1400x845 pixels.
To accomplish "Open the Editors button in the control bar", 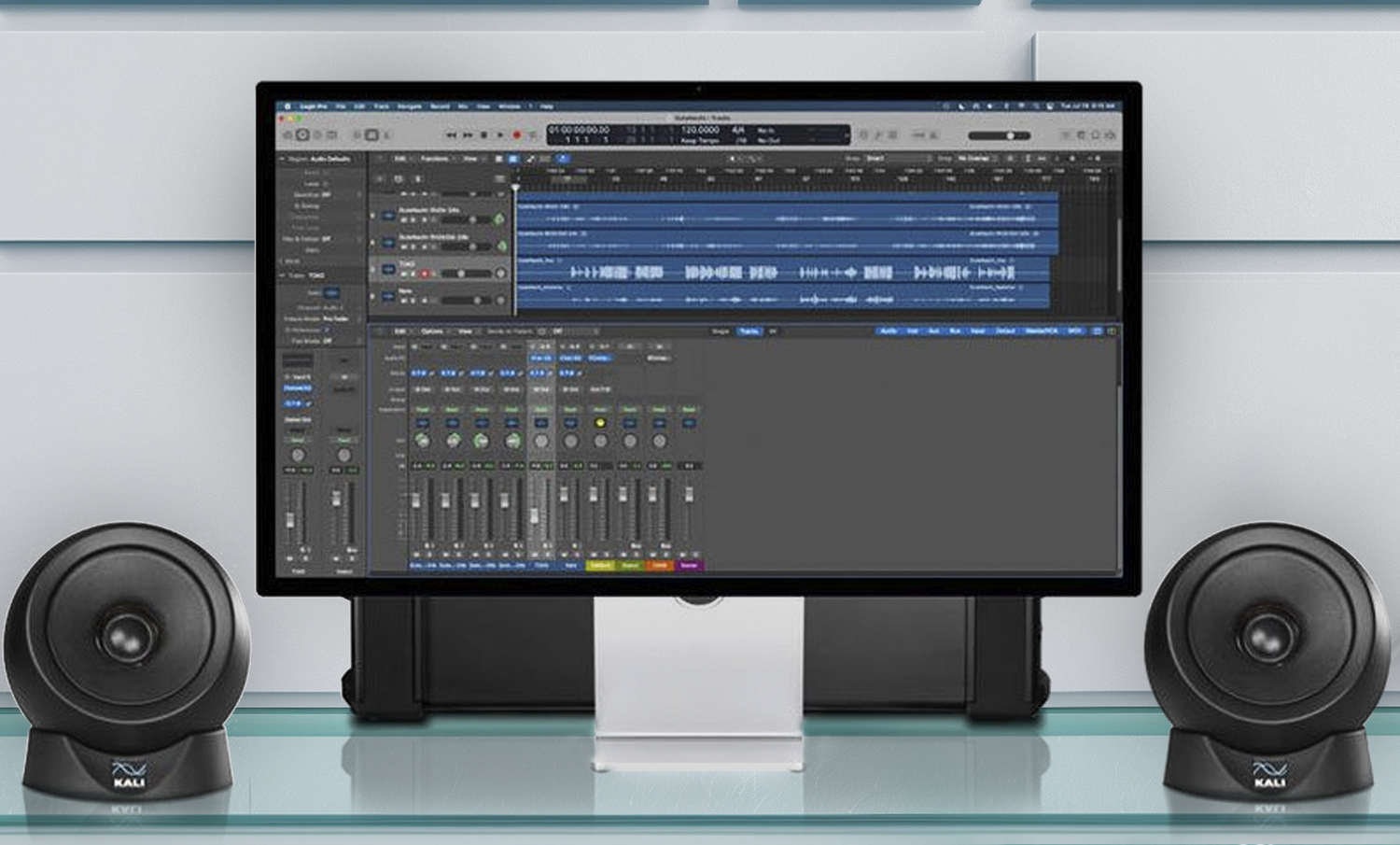I will click(386, 135).
